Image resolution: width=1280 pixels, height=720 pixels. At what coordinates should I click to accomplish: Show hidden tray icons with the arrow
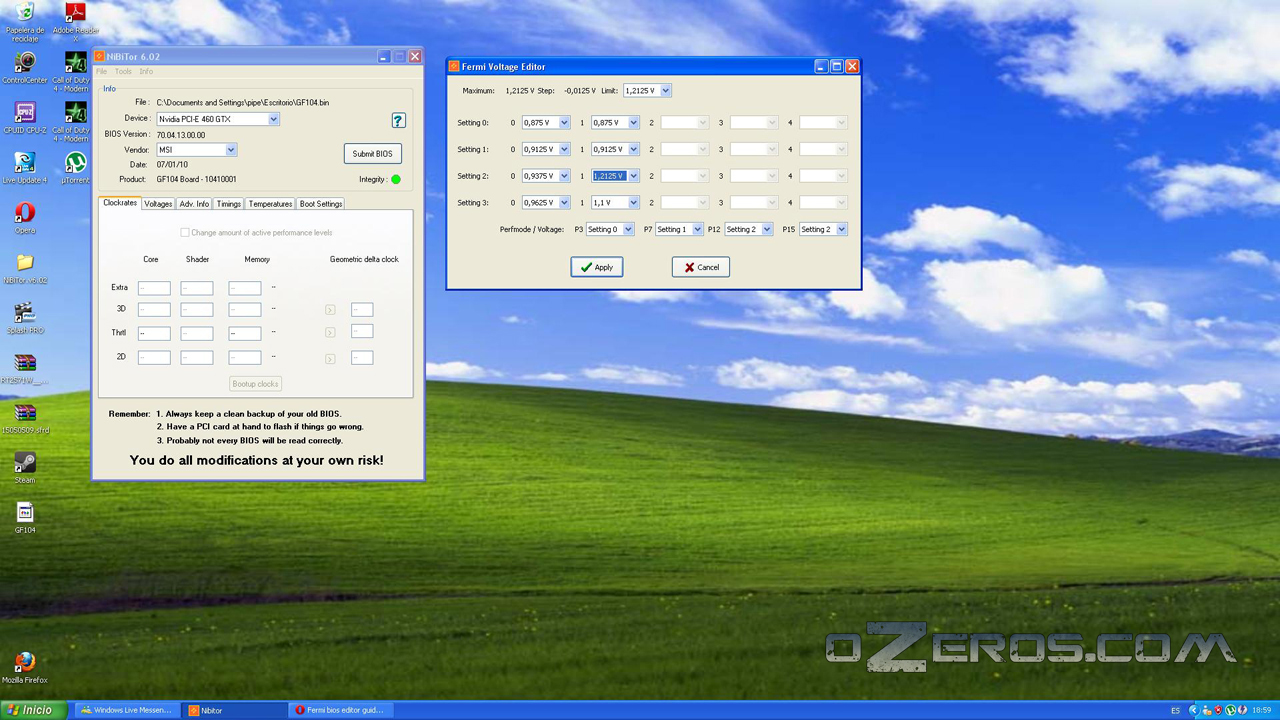1194,710
